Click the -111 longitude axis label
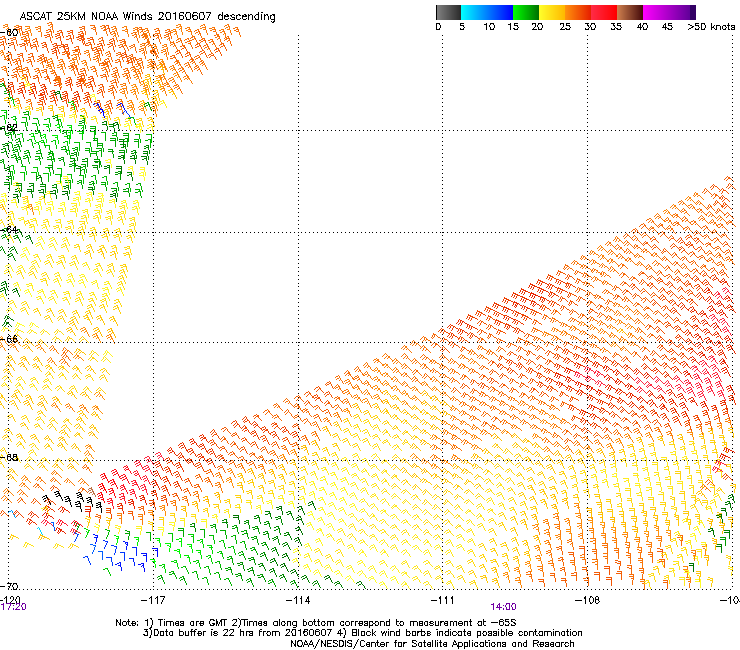740x650 pixels. pyautogui.click(x=443, y=599)
